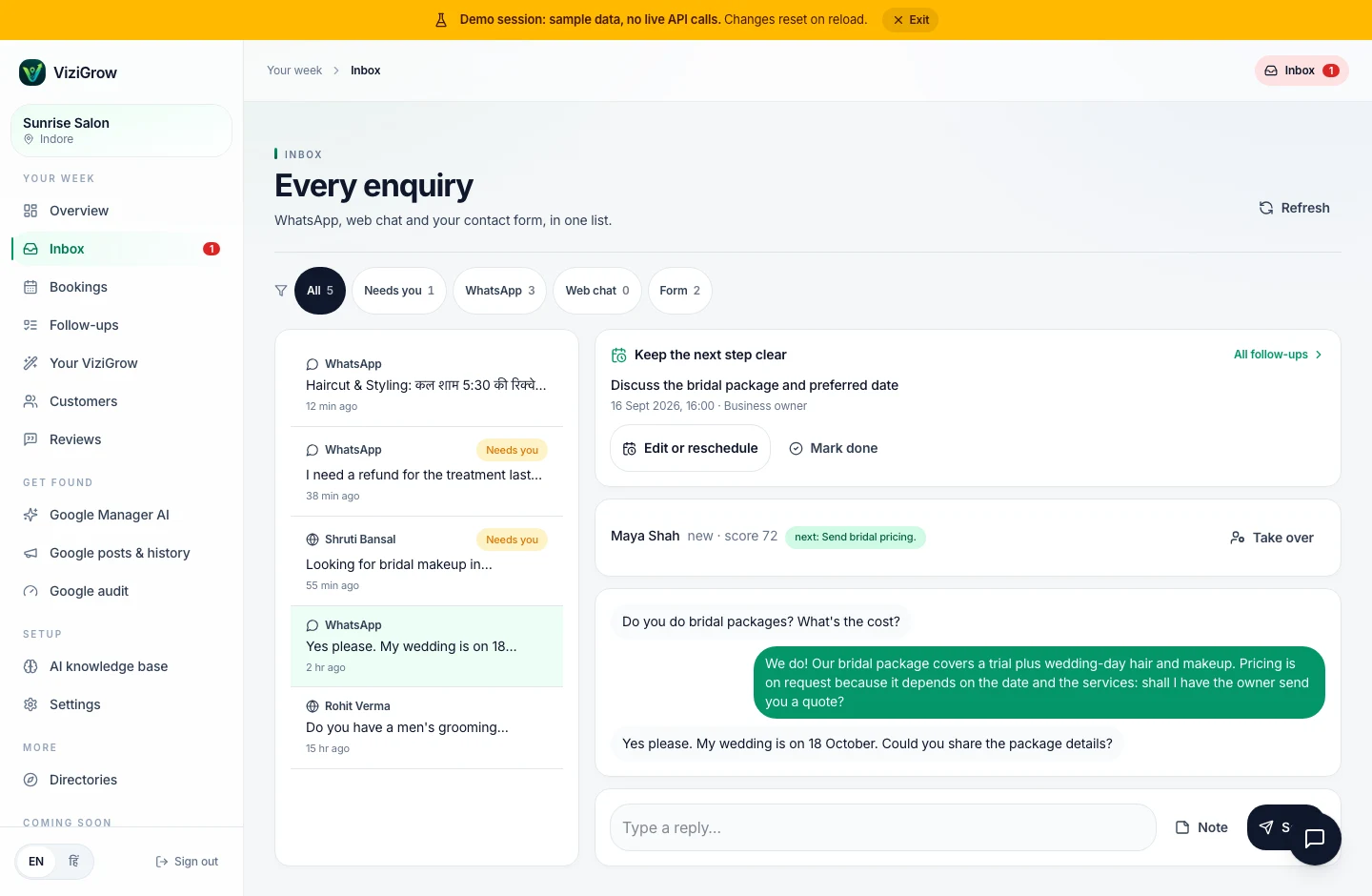
Task: Click the ViziGrow logo icon
Action: tap(32, 72)
